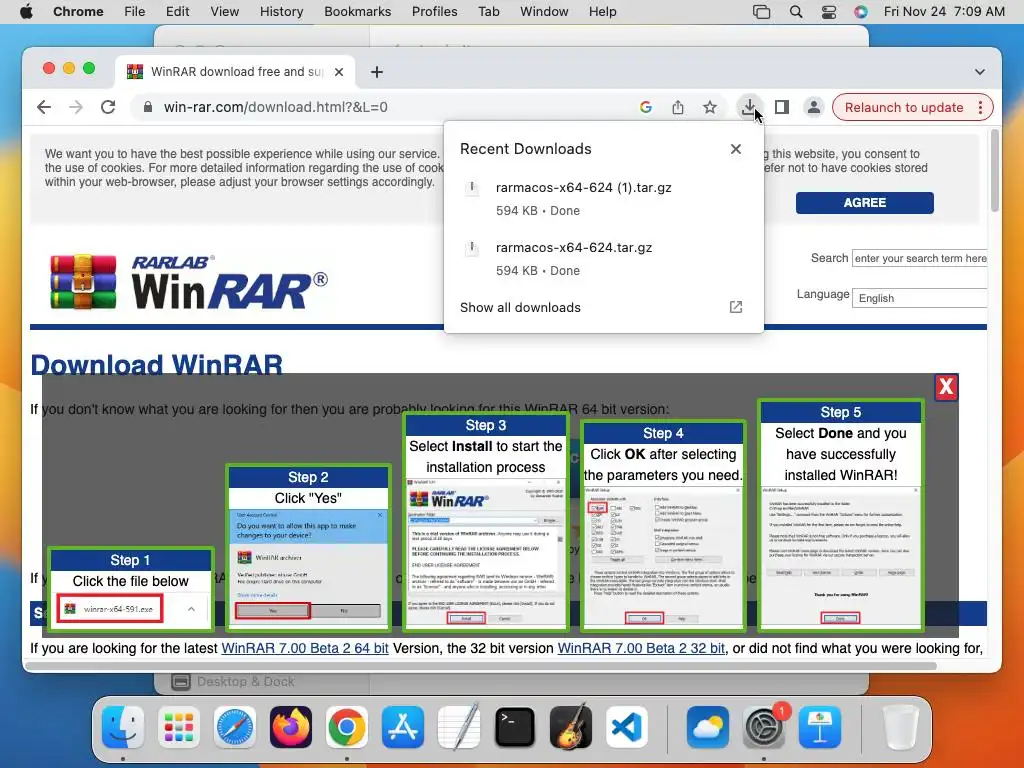
Task: Click the Step 5 Done screenshot thumbnail
Action: pyautogui.click(x=840, y=557)
